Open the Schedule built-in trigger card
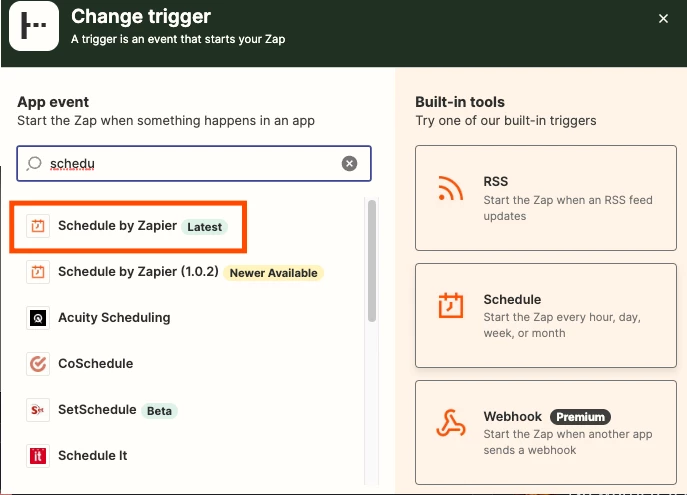The width and height of the screenshot is (687, 495). tap(546, 315)
